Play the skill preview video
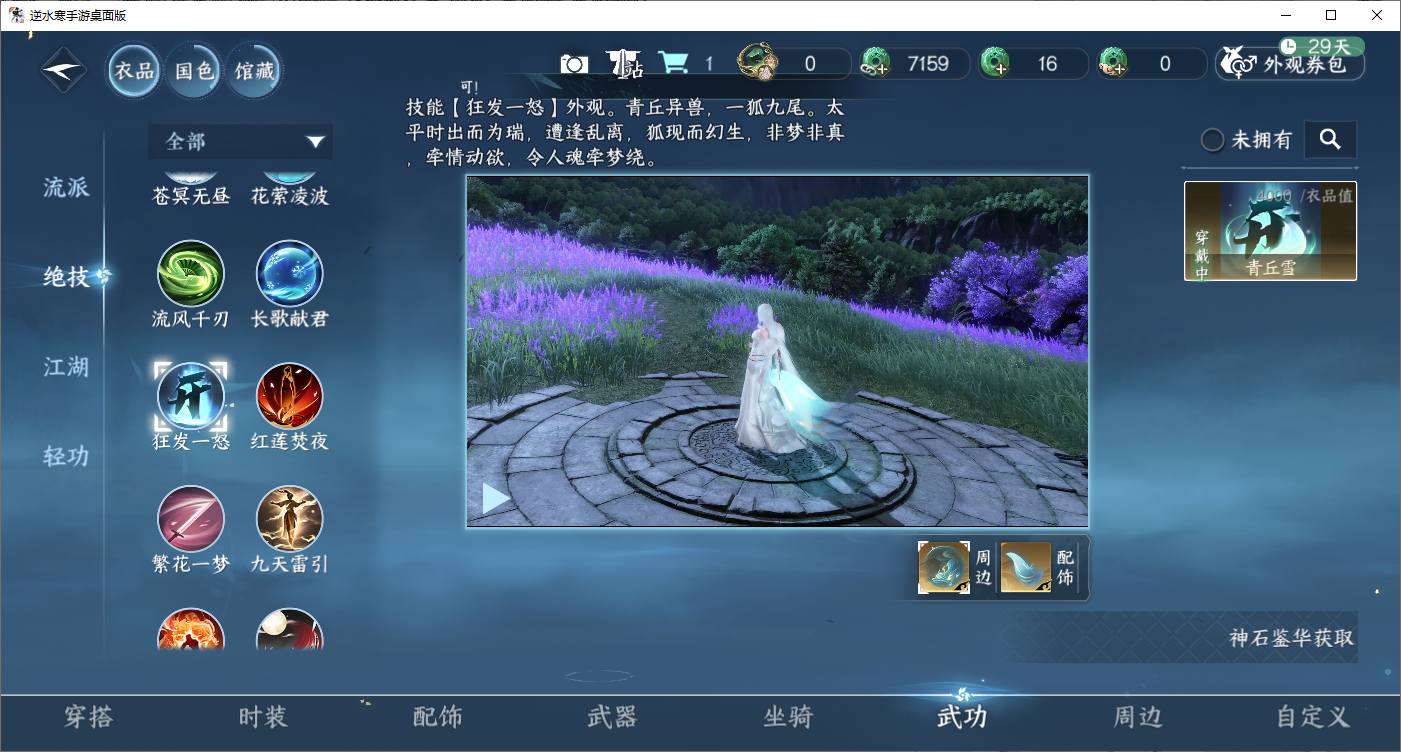Screen dimensions: 1401x752 tap(496, 498)
